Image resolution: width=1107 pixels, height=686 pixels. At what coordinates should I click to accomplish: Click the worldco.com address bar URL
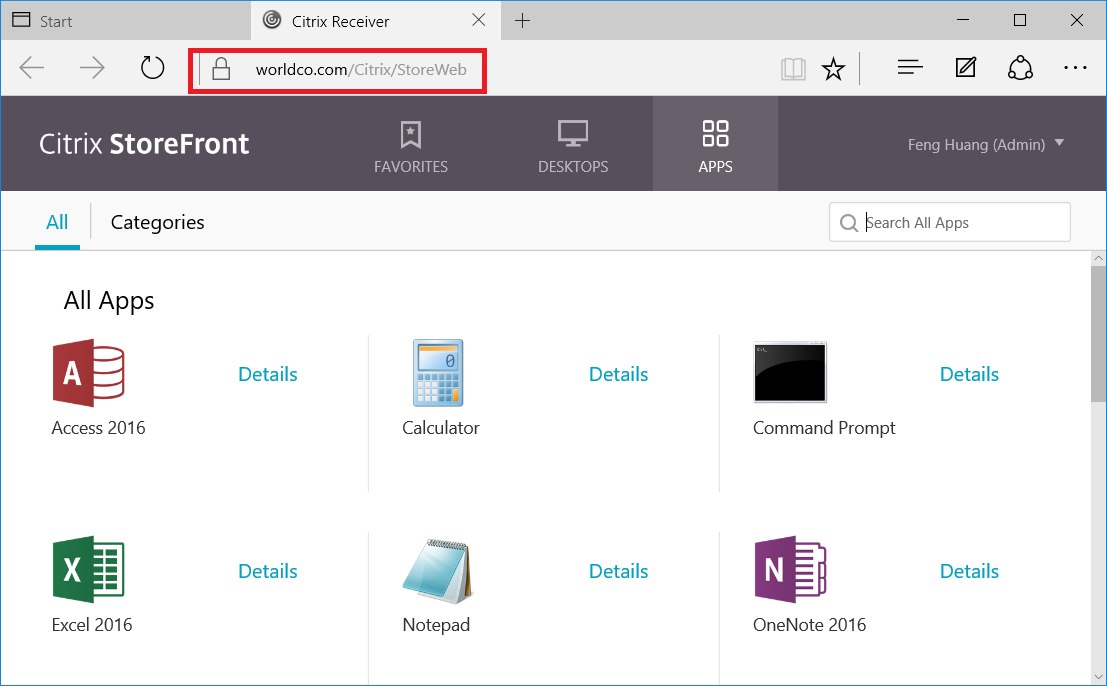[x=361, y=69]
